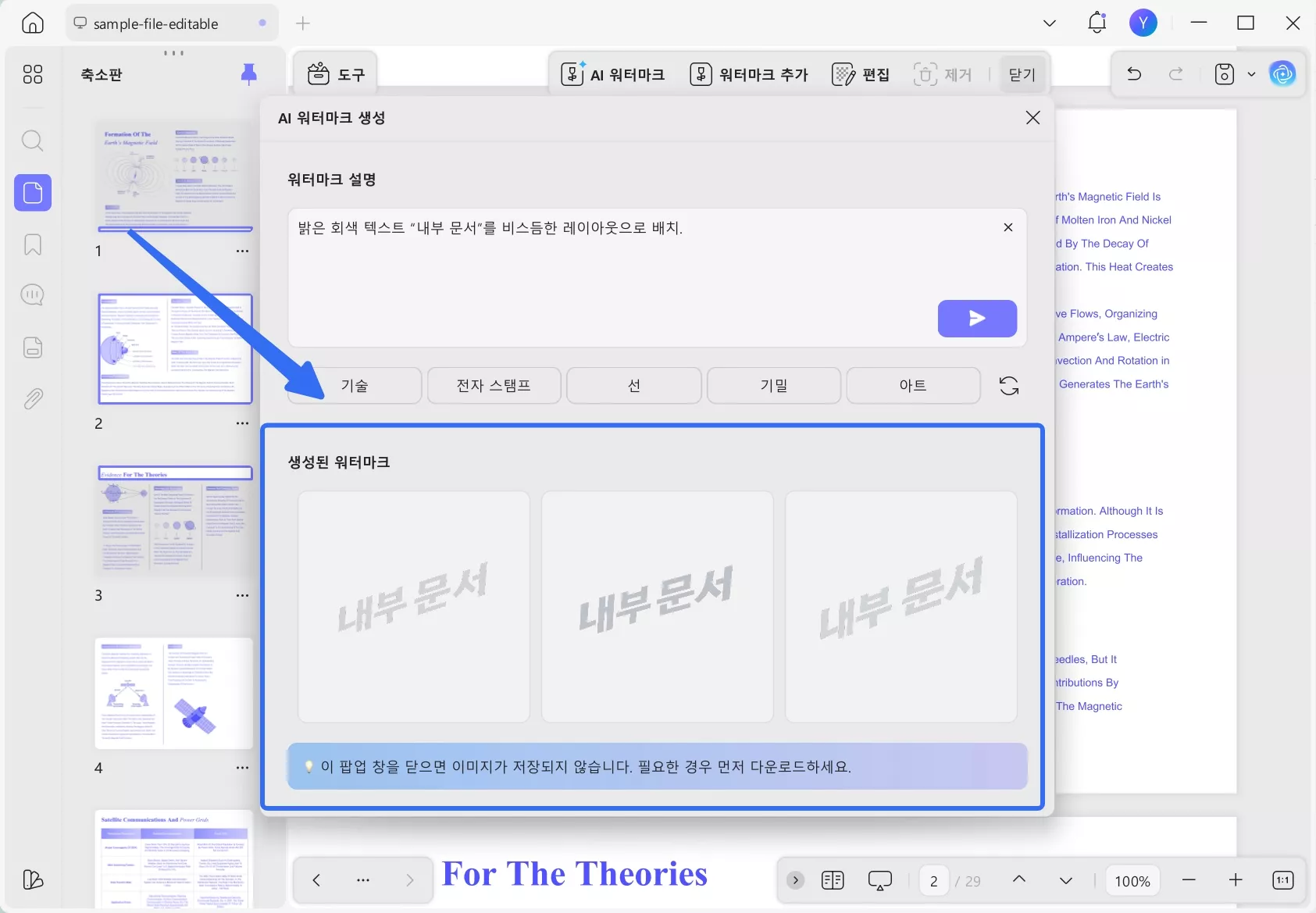The height and width of the screenshot is (913, 1316).
Task: Unpin the thumbnail panel
Action: [248, 73]
